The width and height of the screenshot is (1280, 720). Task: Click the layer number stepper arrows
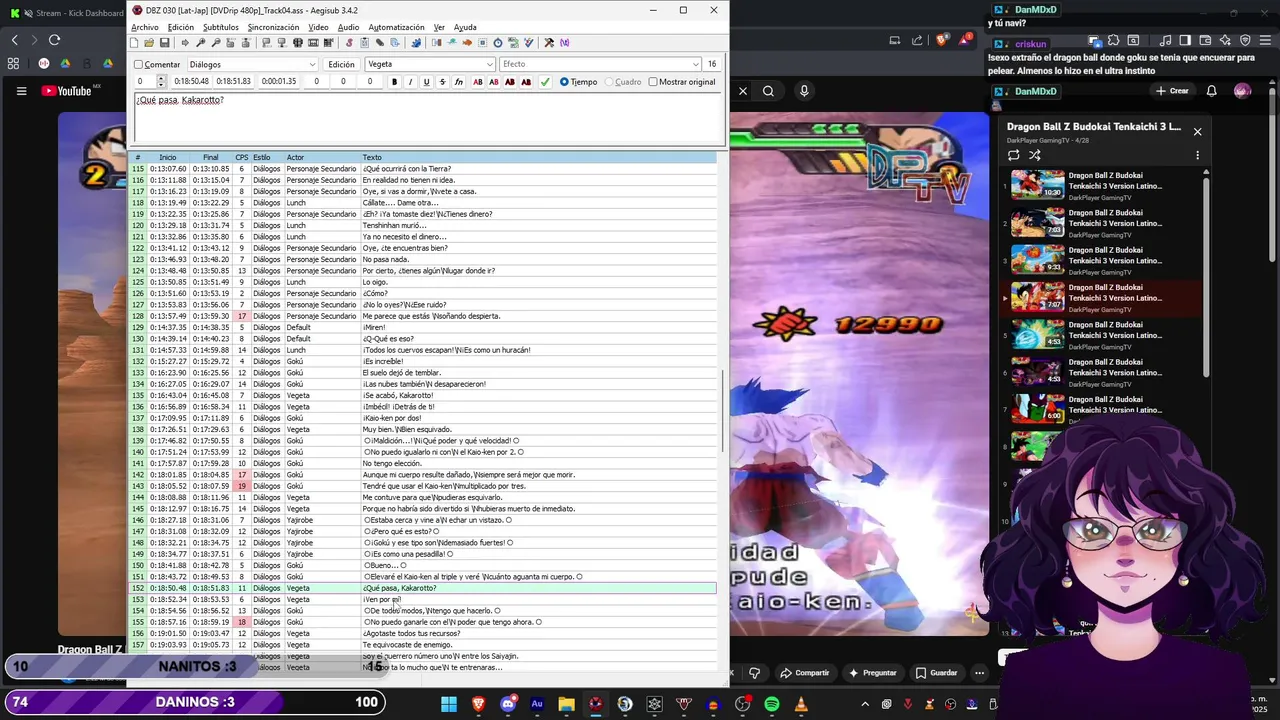coord(162,82)
